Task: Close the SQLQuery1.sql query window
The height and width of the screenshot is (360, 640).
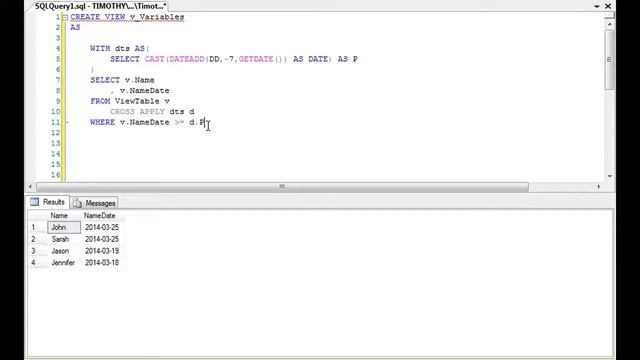Action: [x=608, y=6]
